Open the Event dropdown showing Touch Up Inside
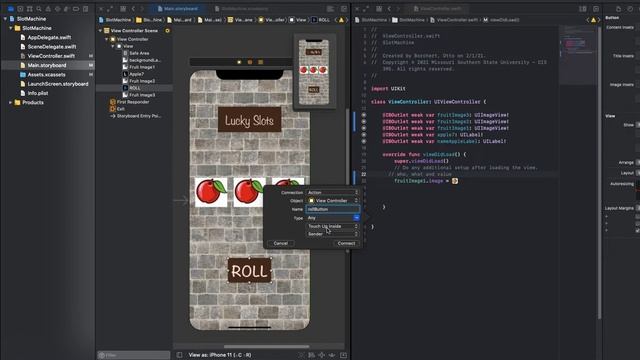The height and width of the screenshot is (360, 640). click(333, 226)
